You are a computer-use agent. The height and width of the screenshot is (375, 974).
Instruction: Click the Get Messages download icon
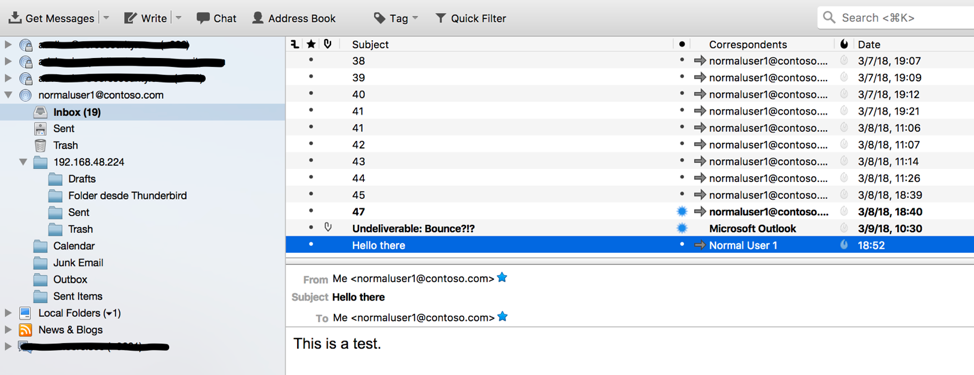tap(15, 18)
